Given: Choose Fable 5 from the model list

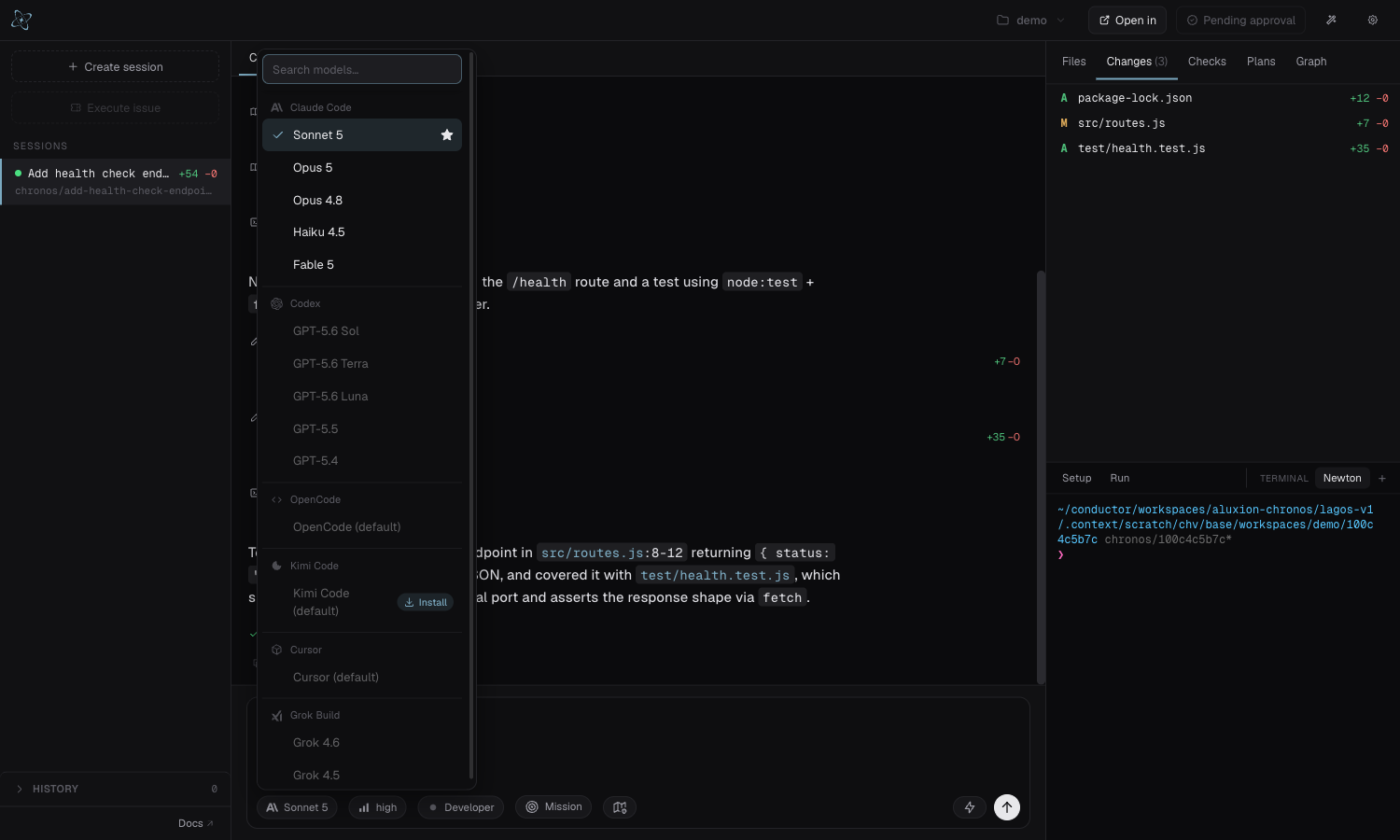Looking at the screenshot, I should coord(362,265).
